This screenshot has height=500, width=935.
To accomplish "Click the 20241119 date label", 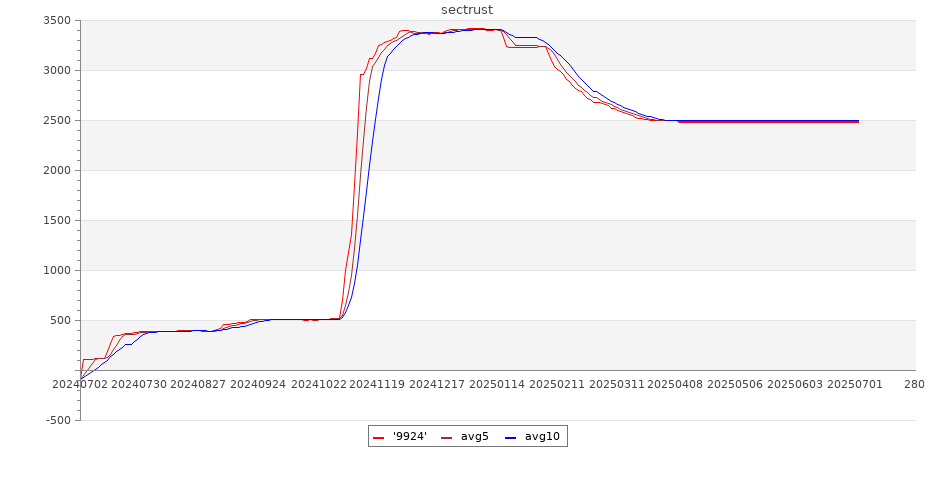I will point(378,384).
